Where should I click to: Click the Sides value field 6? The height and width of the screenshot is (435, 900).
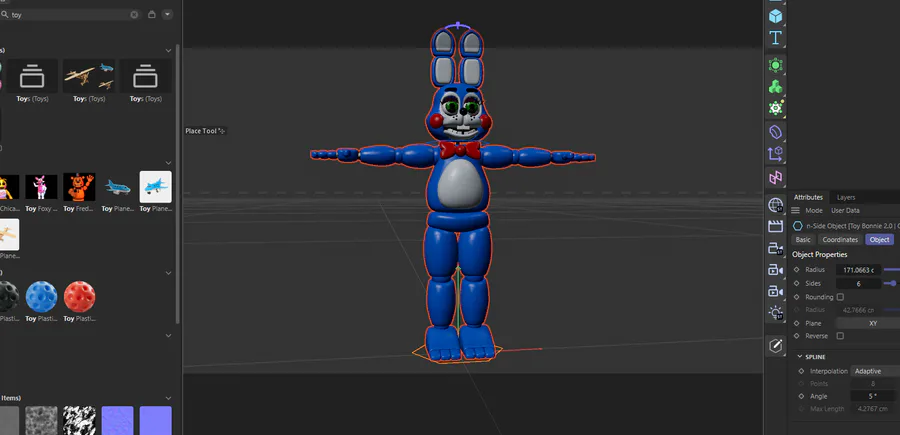(858, 283)
